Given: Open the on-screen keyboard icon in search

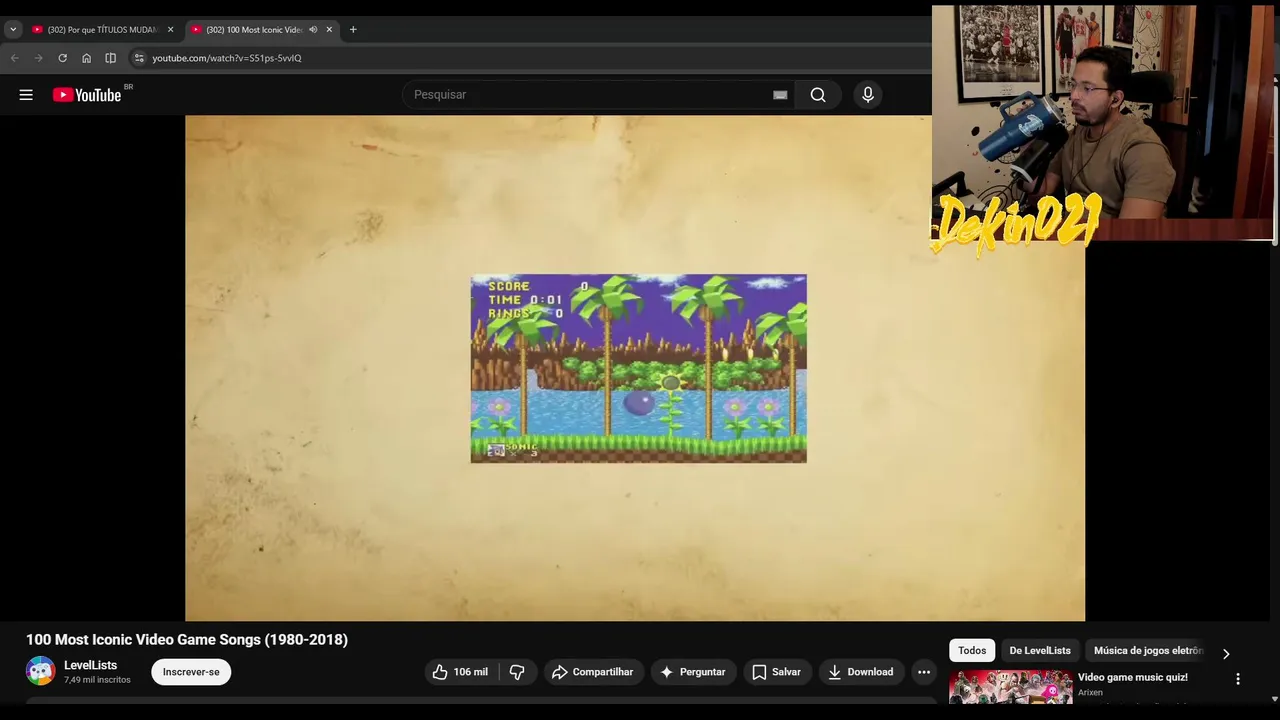Looking at the screenshot, I should pos(780,95).
